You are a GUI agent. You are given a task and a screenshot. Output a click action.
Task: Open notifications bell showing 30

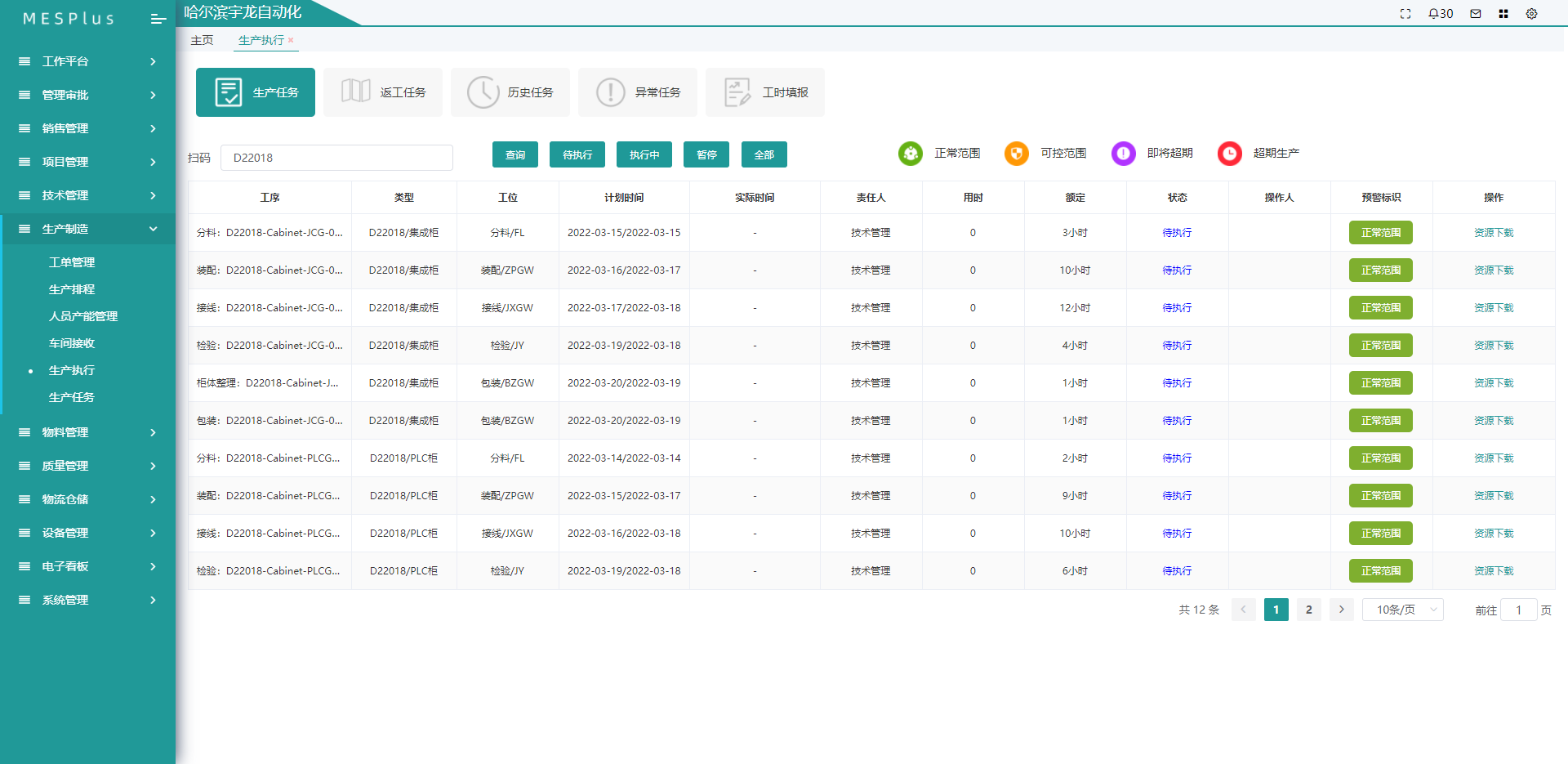point(1441,14)
